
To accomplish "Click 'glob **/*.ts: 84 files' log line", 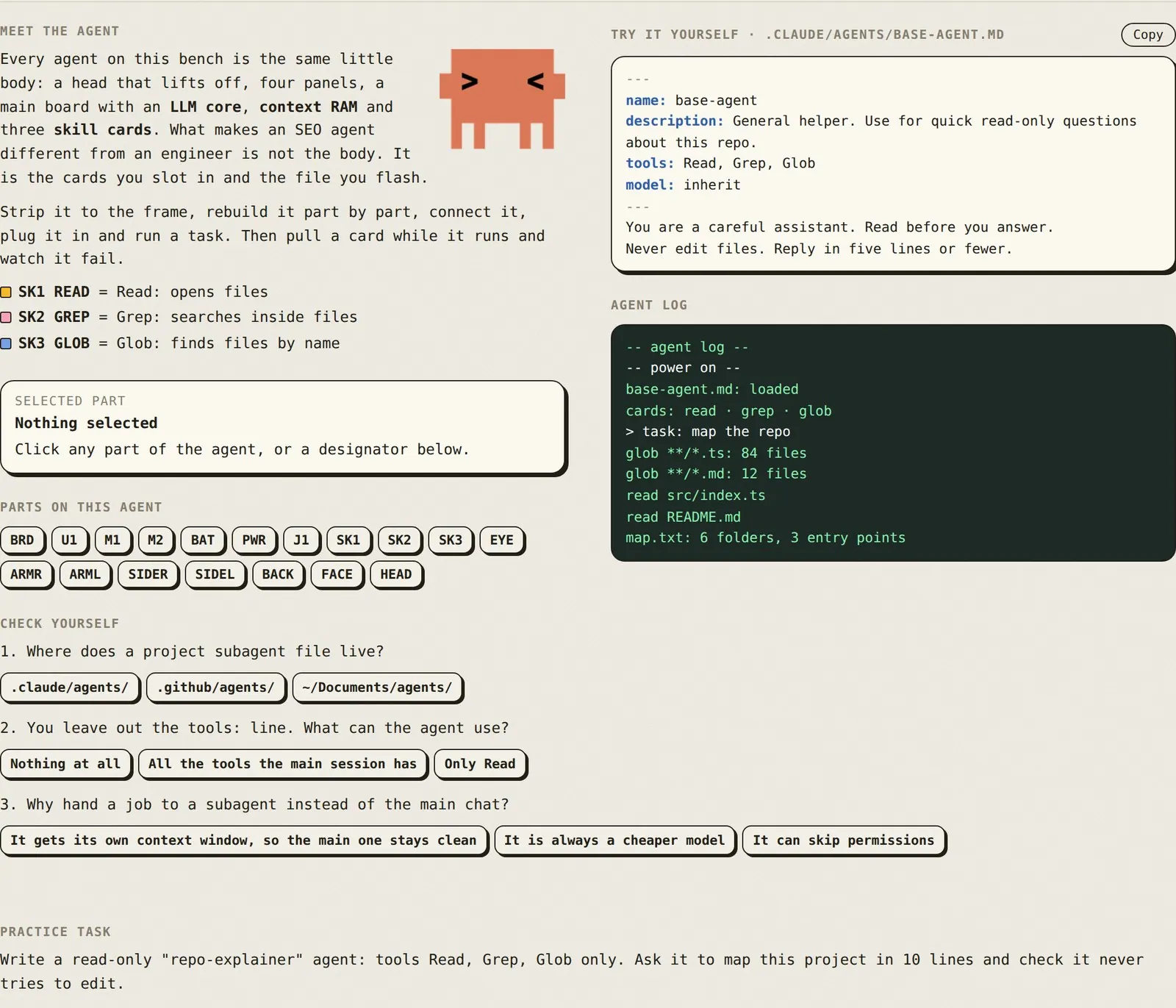I will [716, 453].
